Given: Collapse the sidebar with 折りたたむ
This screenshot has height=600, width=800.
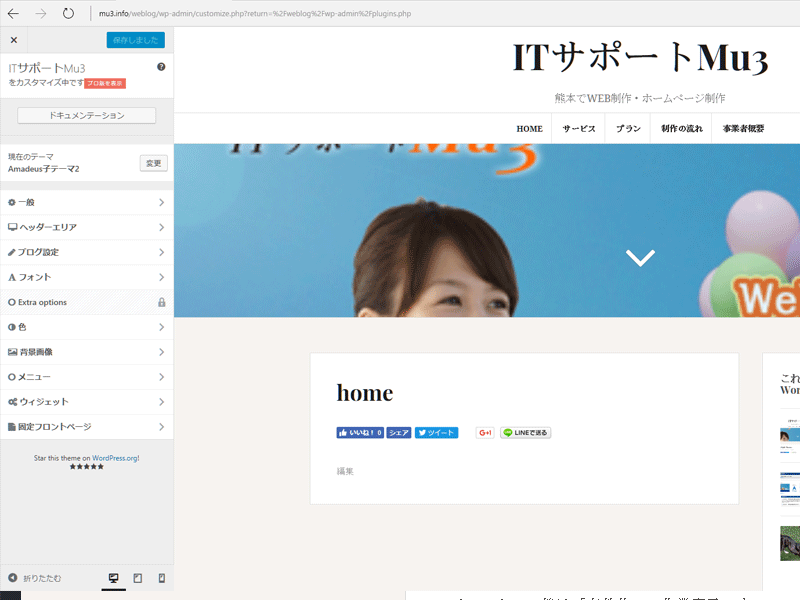Looking at the screenshot, I should tap(35, 578).
